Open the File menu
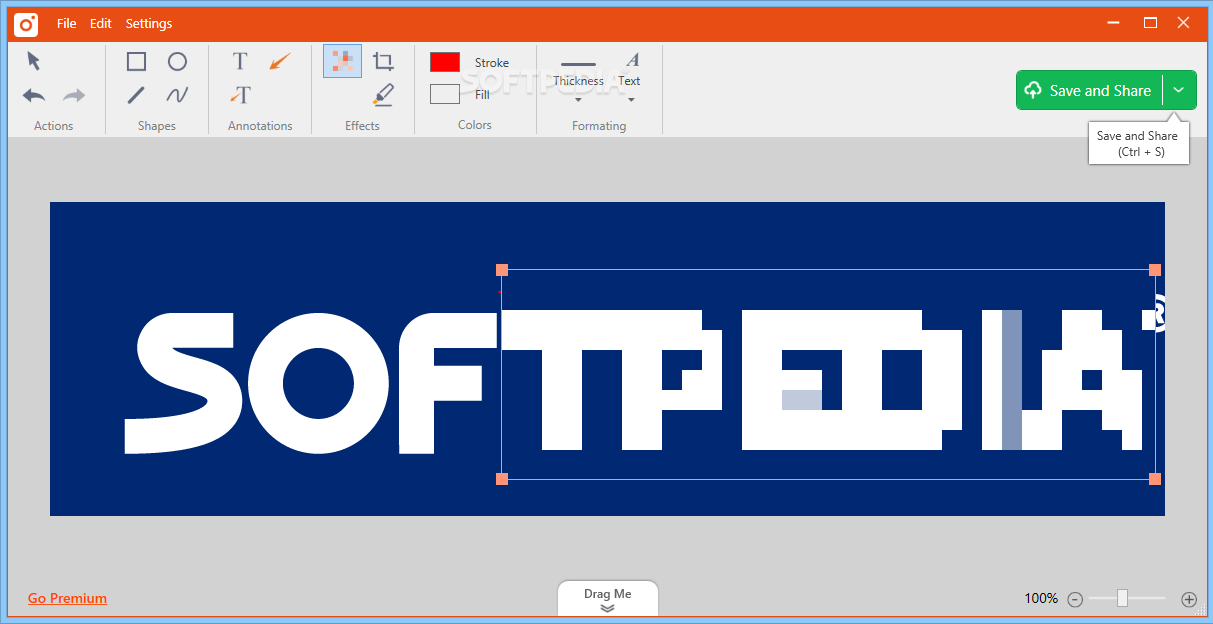Image resolution: width=1213 pixels, height=624 pixels. (x=66, y=23)
